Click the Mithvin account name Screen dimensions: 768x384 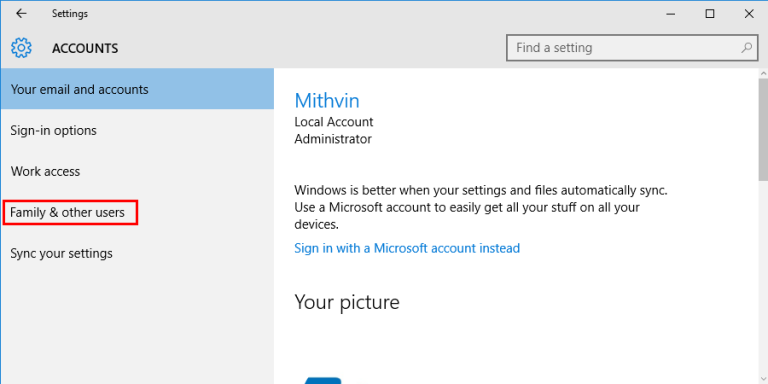coord(327,100)
